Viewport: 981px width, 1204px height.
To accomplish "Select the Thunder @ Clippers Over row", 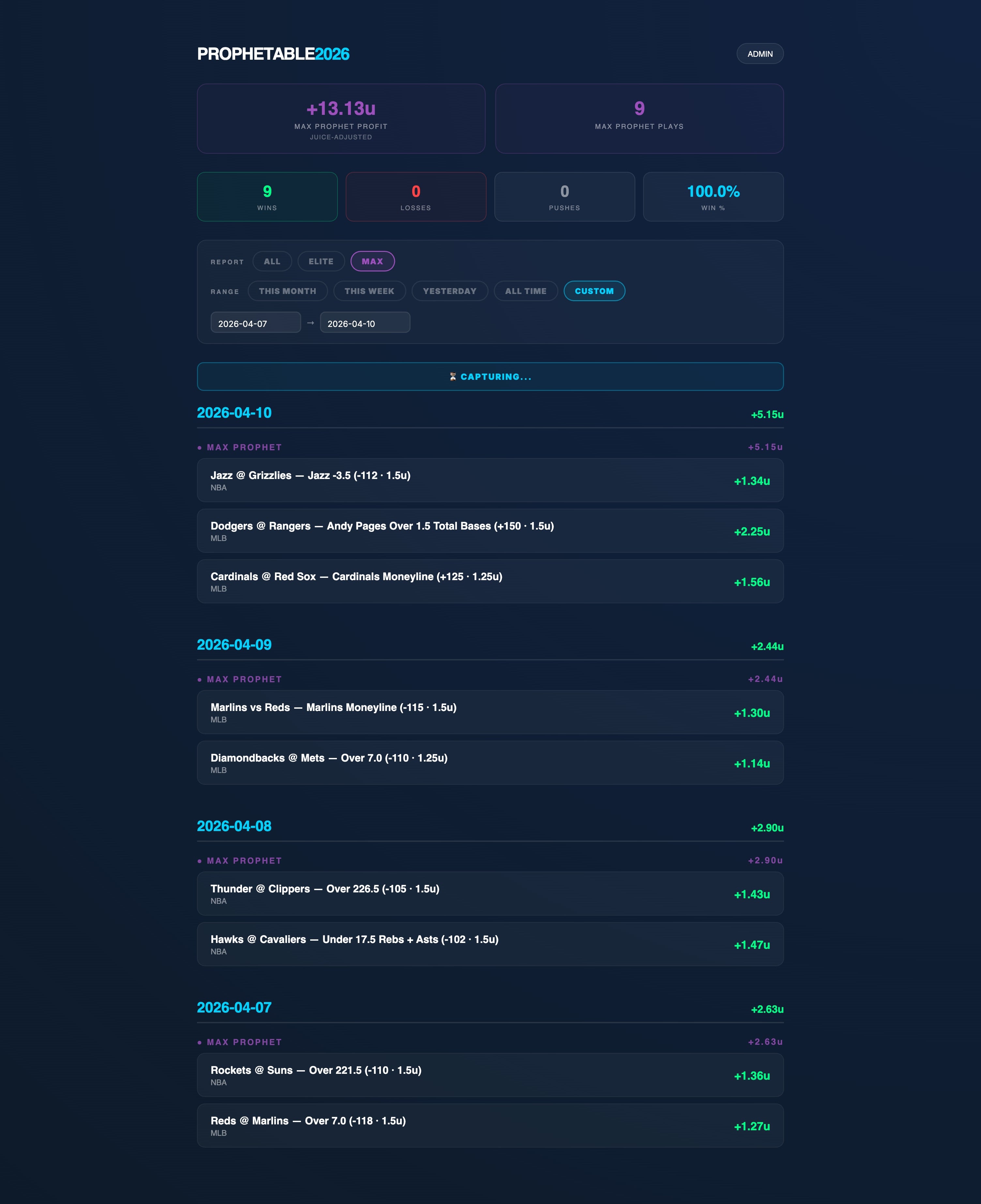I will [490, 894].
